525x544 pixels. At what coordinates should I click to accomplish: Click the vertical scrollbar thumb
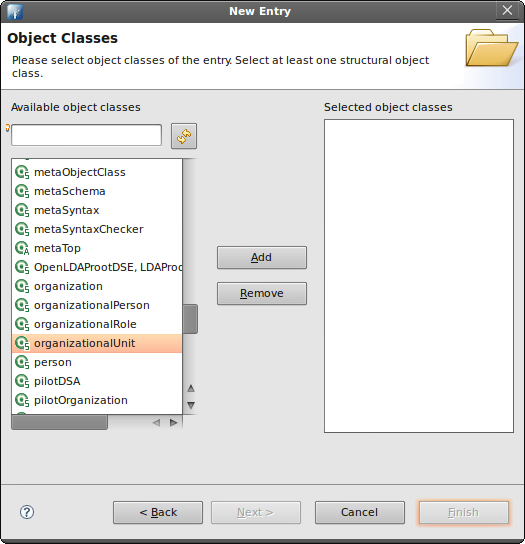pos(190,319)
